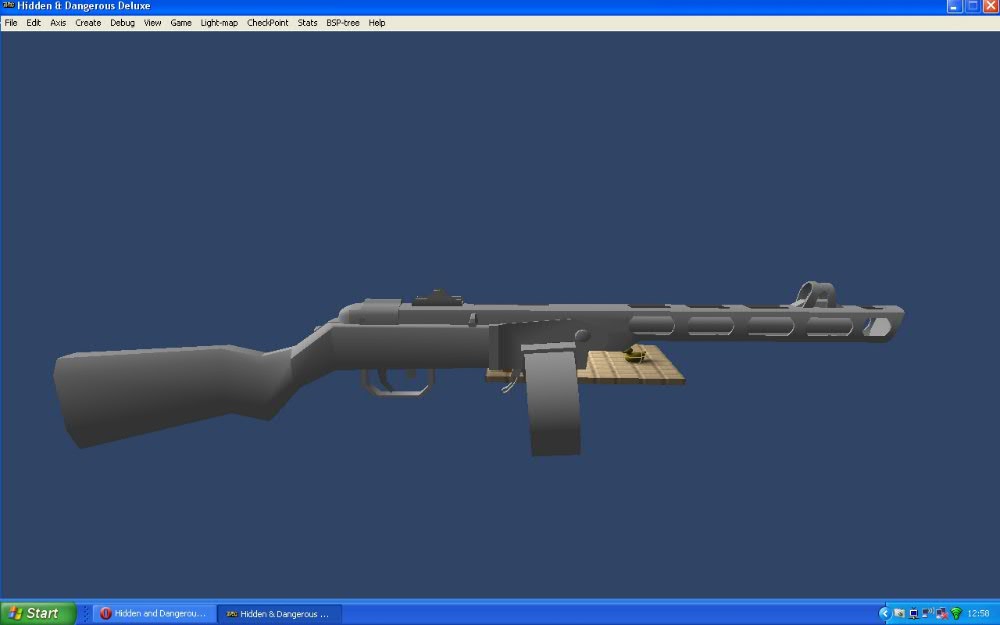Open the Help menu
This screenshot has height=625, width=1000.
point(377,23)
